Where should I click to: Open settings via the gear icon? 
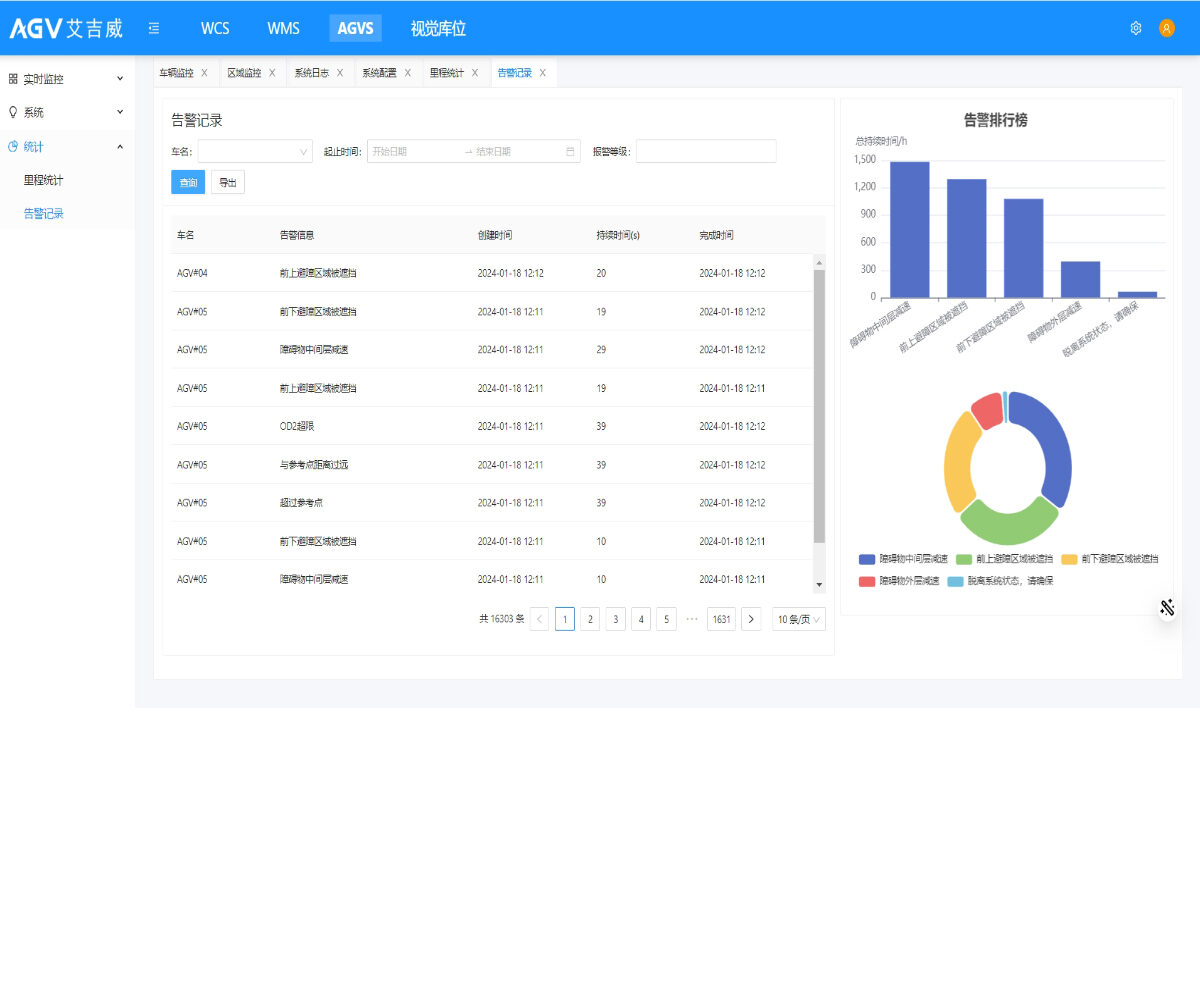1136,29
